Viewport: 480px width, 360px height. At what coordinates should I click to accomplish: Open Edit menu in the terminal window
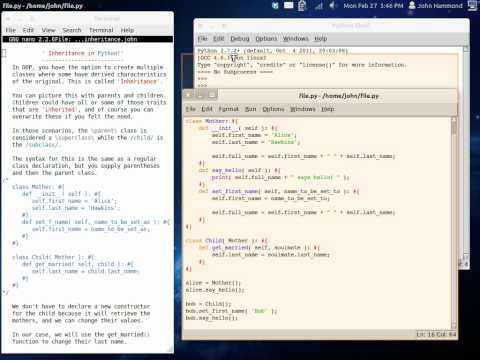[28, 30]
